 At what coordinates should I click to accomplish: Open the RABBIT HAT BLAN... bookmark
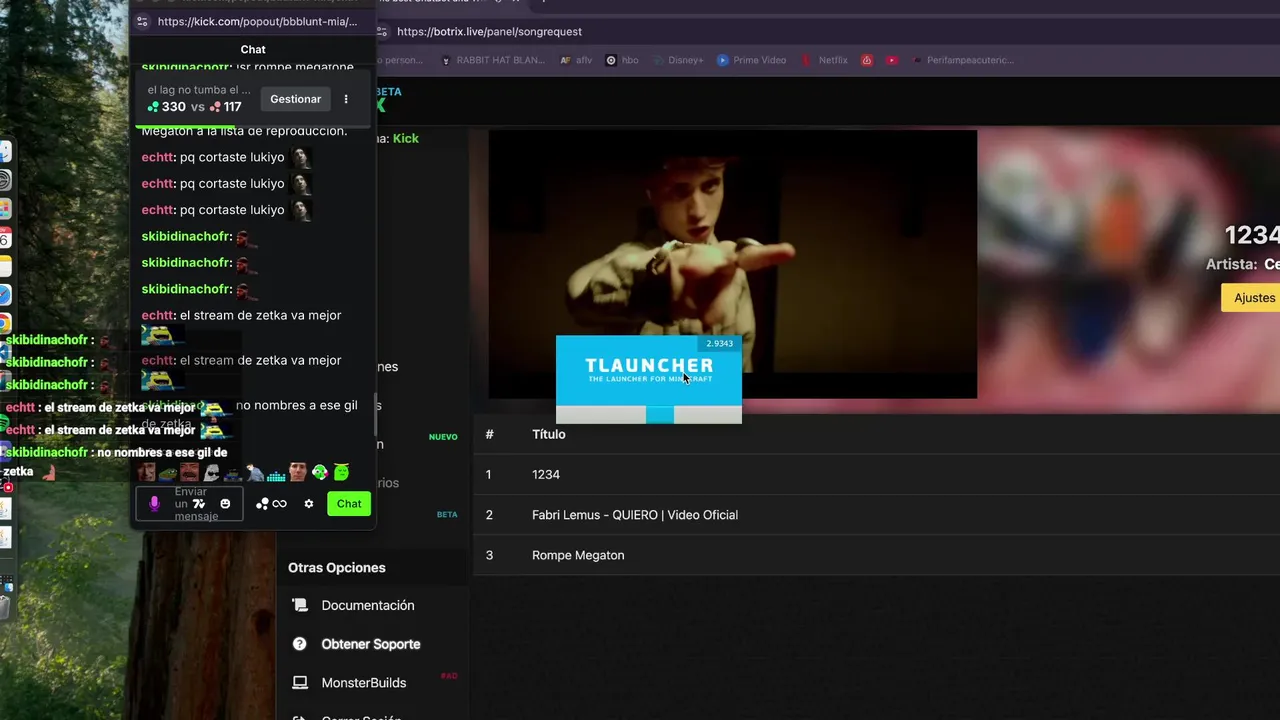(493, 60)
